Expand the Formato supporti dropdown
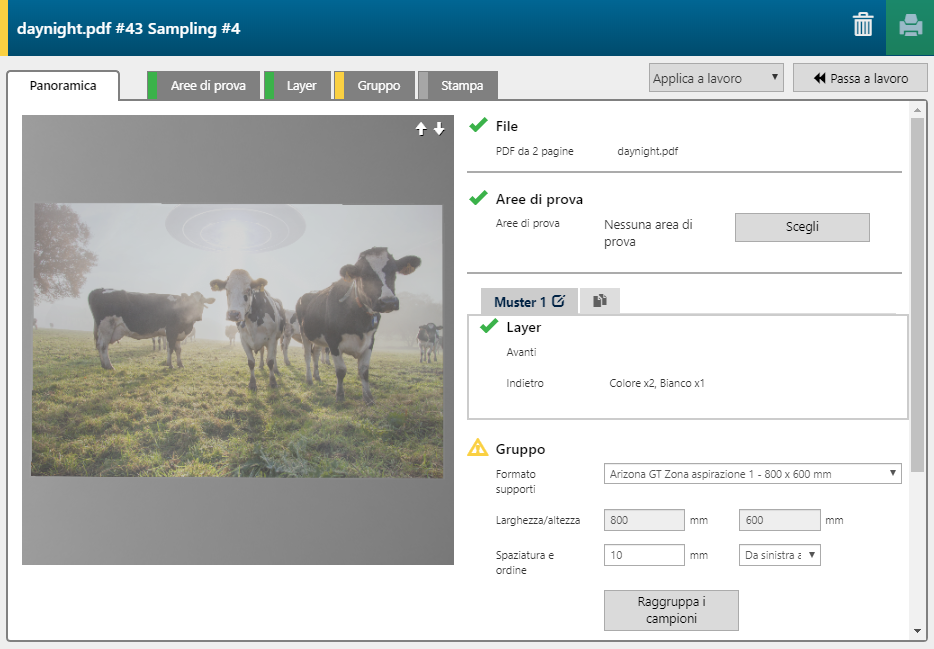The image size is (934, 649). click(x=752, y=474)
